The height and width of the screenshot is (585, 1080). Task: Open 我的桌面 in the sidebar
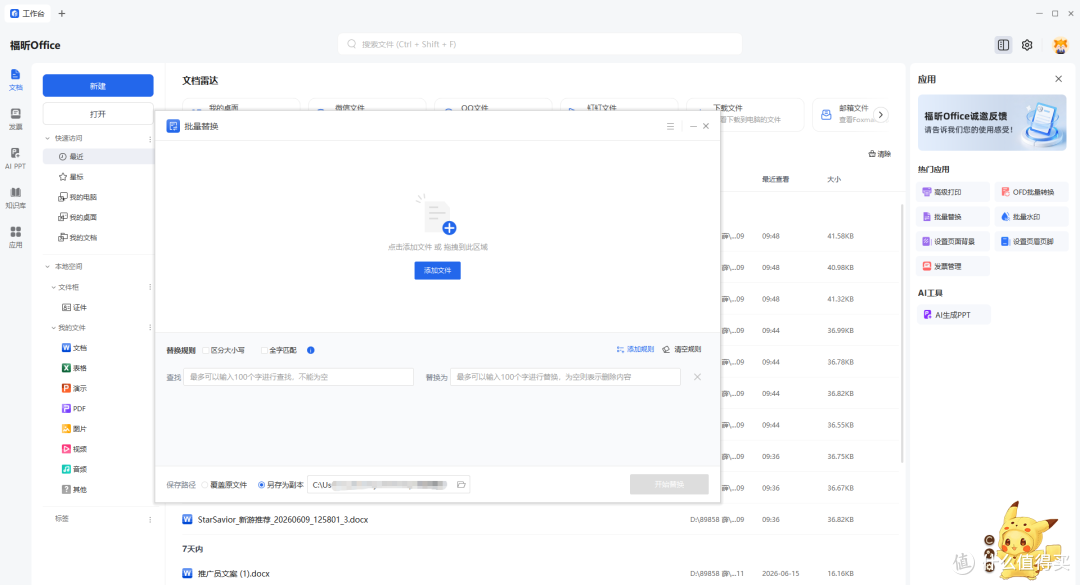[x=78, y=217]
